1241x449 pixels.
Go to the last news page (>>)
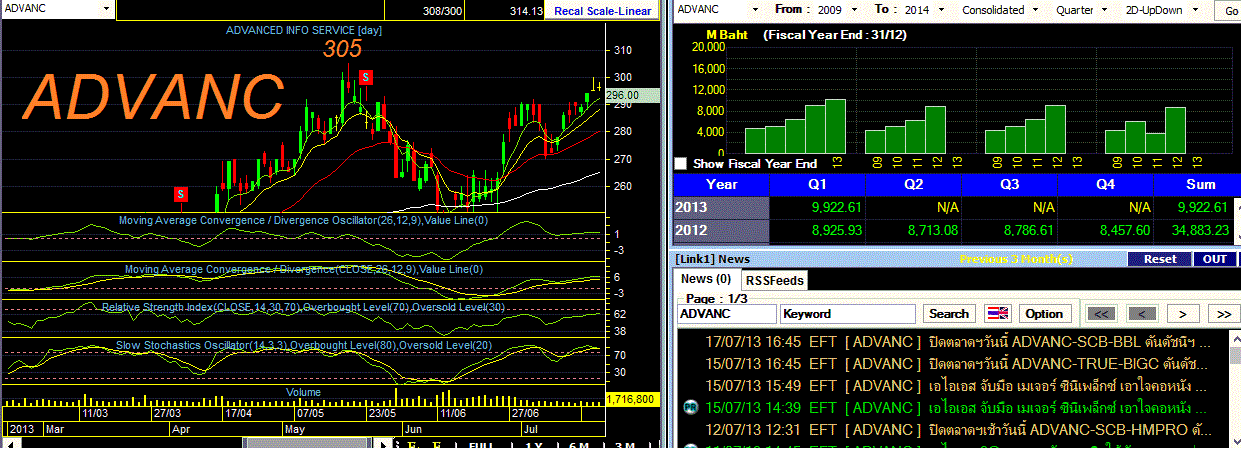pos(1224,314)
